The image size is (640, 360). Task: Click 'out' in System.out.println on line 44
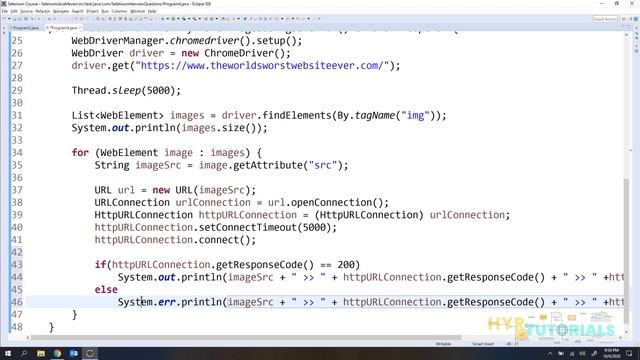[167, 278]
